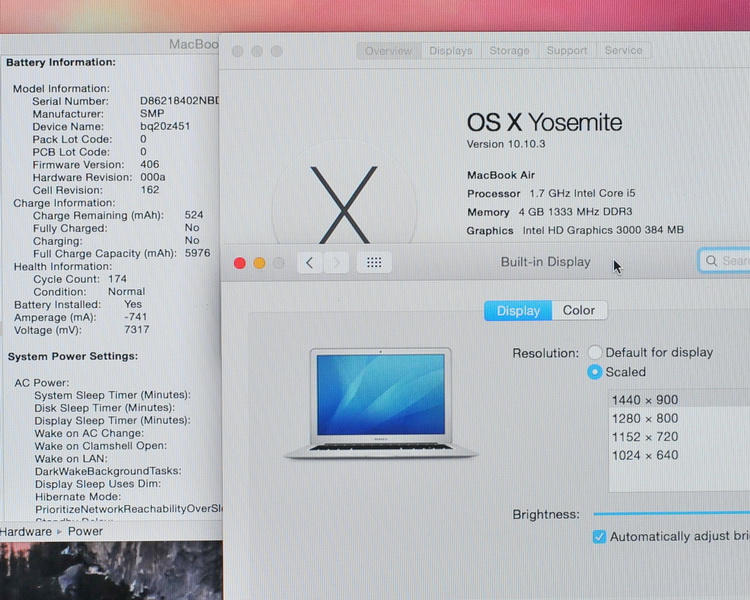Click the Condition value Normal
Image resolution: width=750 pixels, height=600 pixels.
pyautogui.click(x=126, y=291)
